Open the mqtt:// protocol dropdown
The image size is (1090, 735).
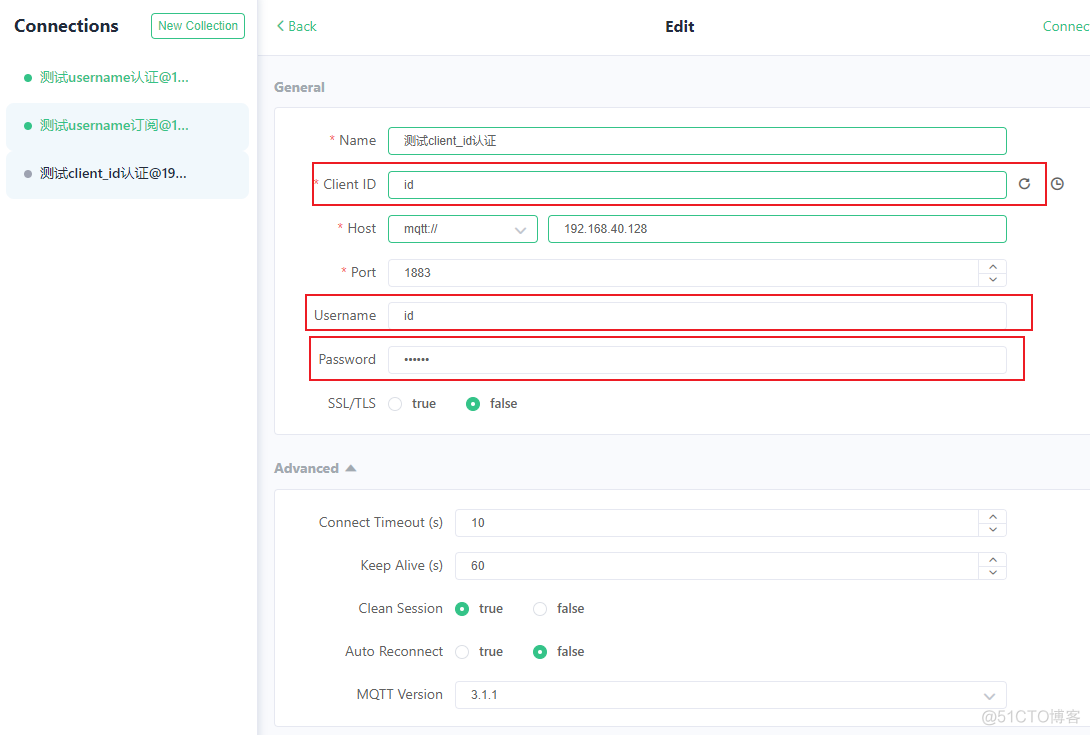(463, 229)
